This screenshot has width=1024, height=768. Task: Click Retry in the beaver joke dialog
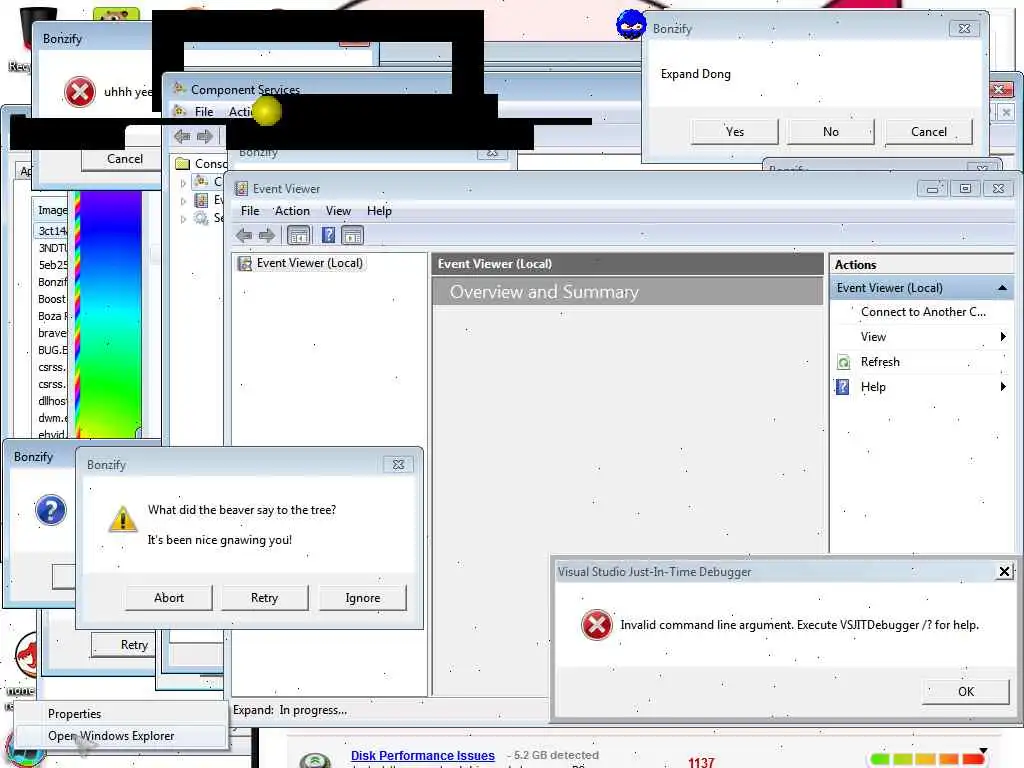point(264,598)
